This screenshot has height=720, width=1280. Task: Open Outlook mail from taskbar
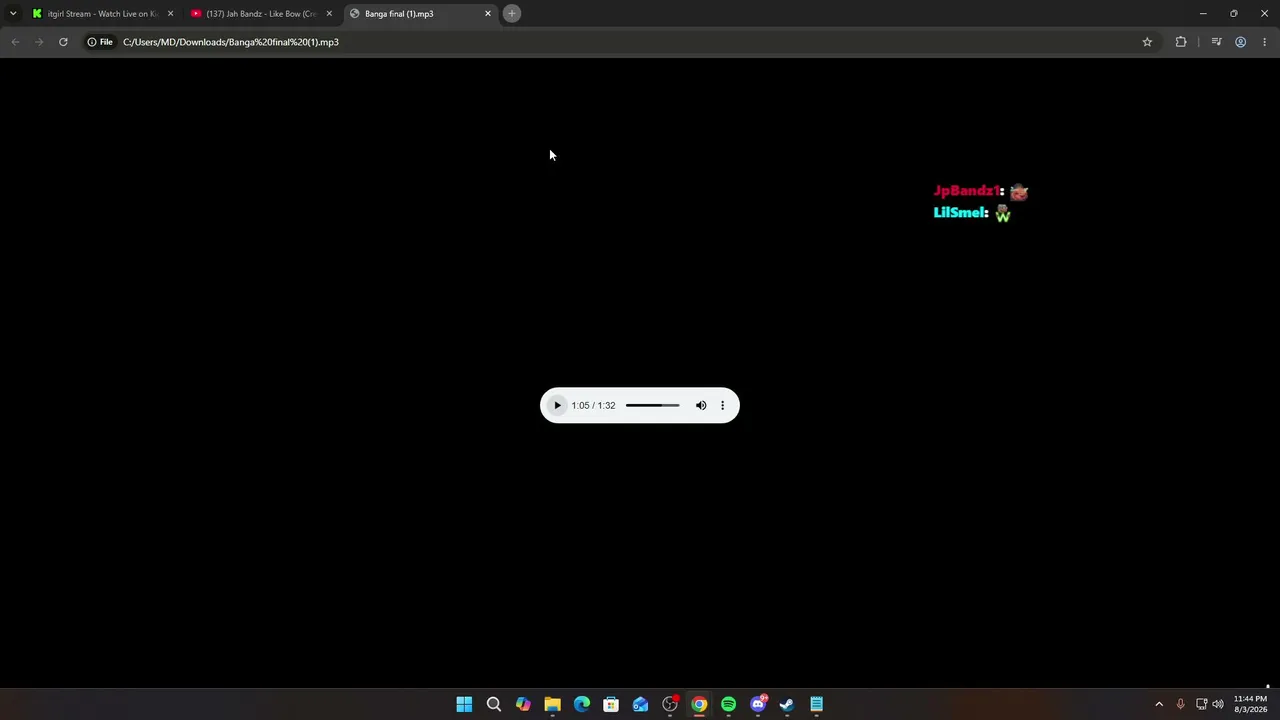(640, 704)
